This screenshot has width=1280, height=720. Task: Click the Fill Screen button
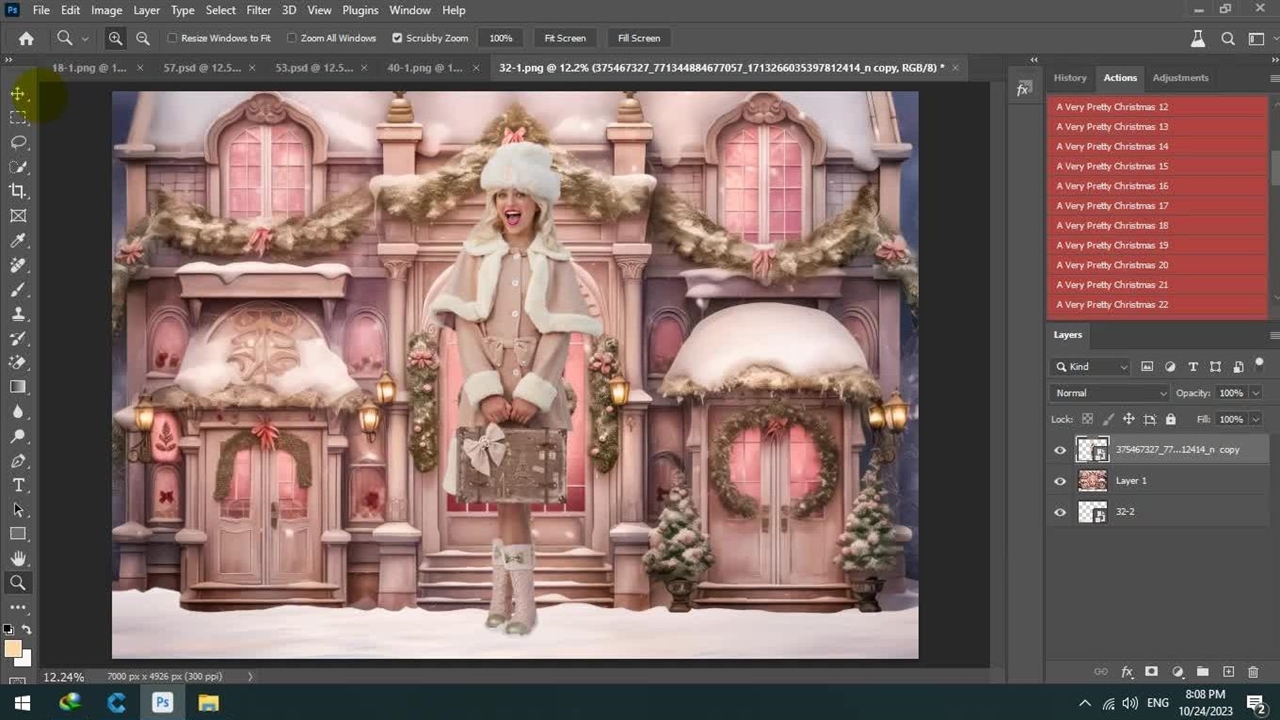[x=639, y=38]
